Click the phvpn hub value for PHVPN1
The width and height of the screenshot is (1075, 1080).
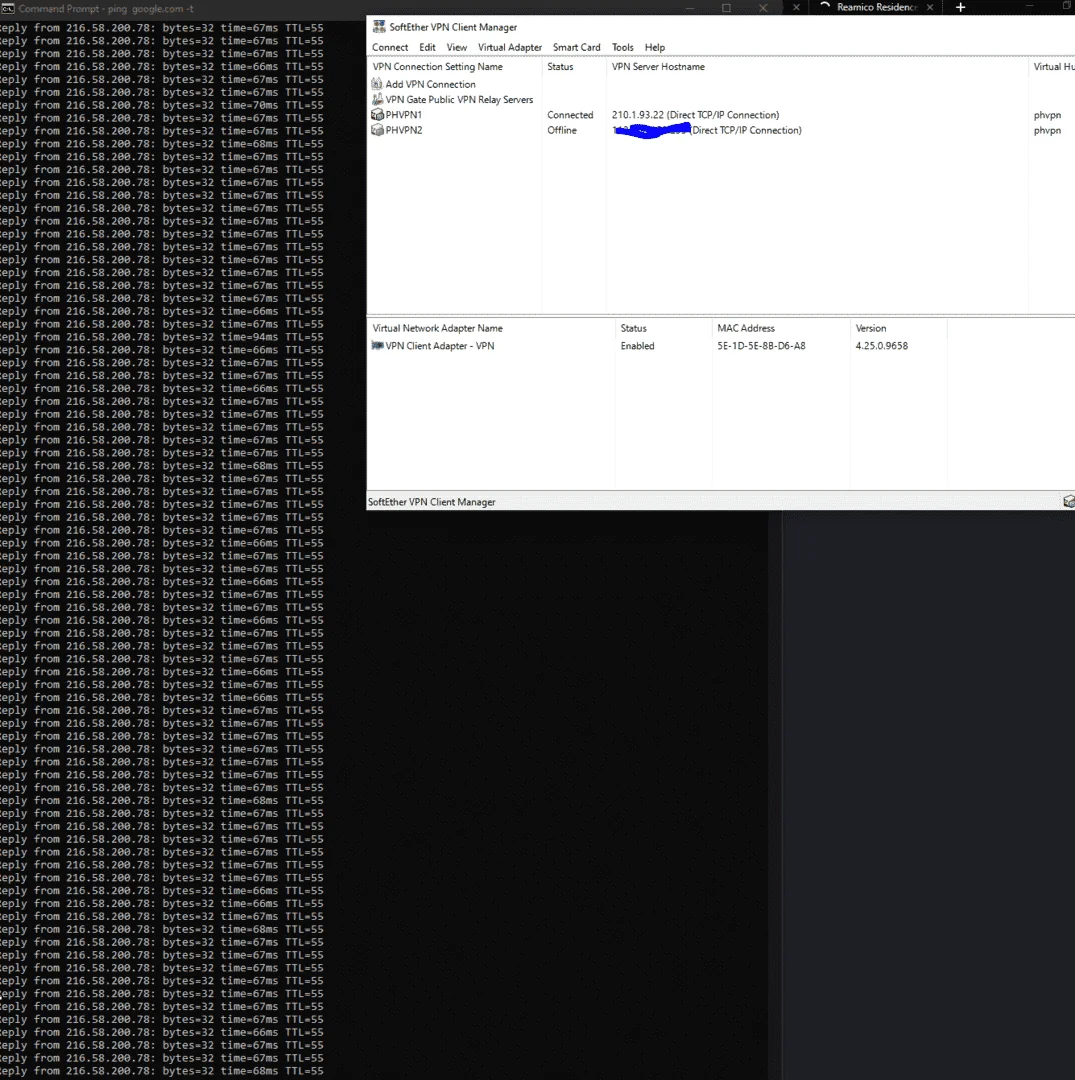[1047, 115]
